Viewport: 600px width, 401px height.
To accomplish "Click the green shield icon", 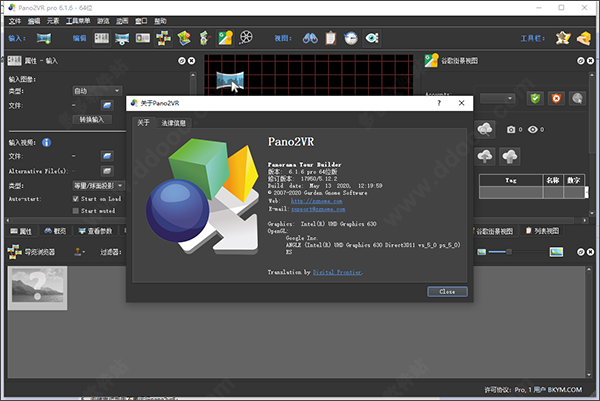I will [x=536, y=98].
